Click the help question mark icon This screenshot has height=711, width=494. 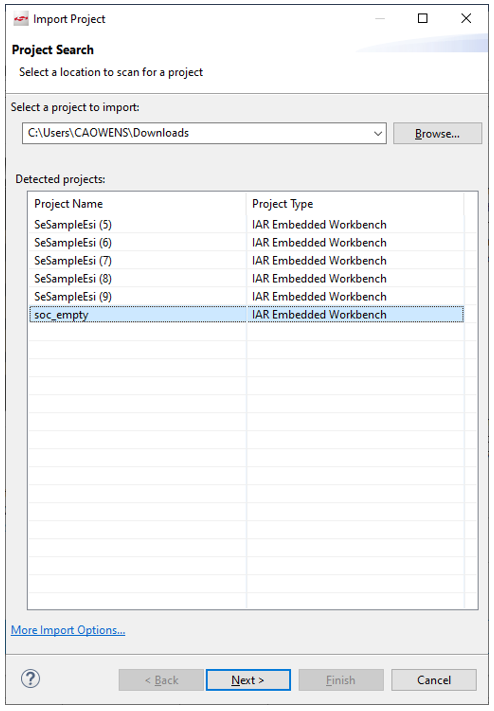tap(30, 679)
